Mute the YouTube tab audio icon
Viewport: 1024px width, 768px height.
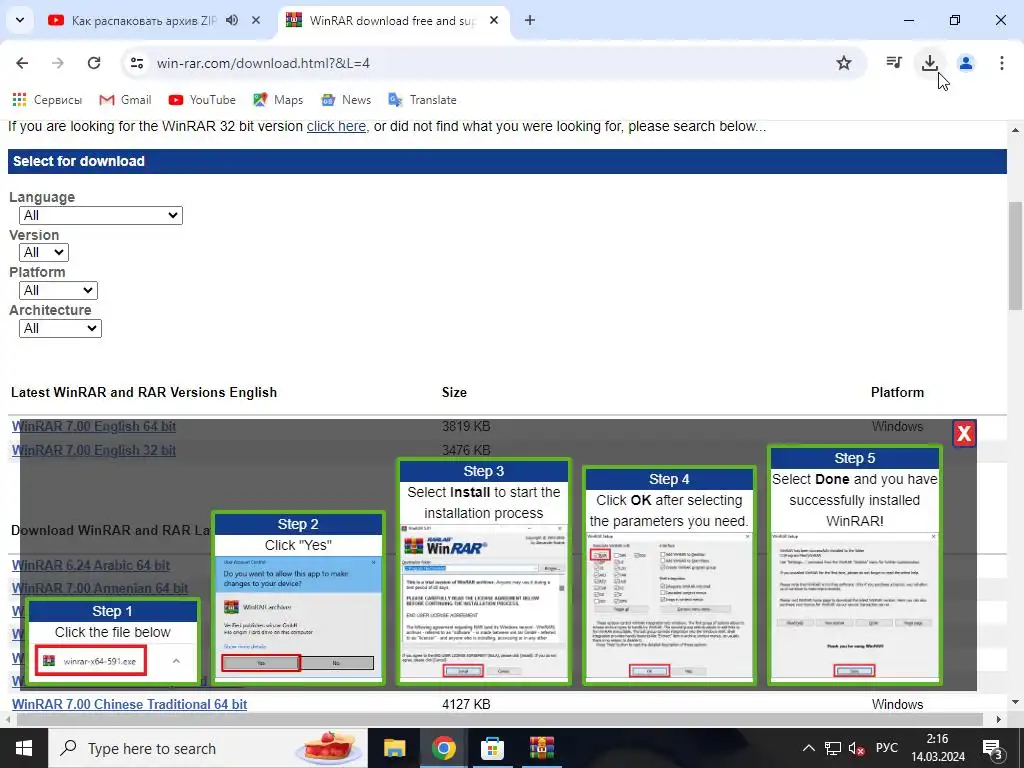pyautogui.click(x=232, y=20)
